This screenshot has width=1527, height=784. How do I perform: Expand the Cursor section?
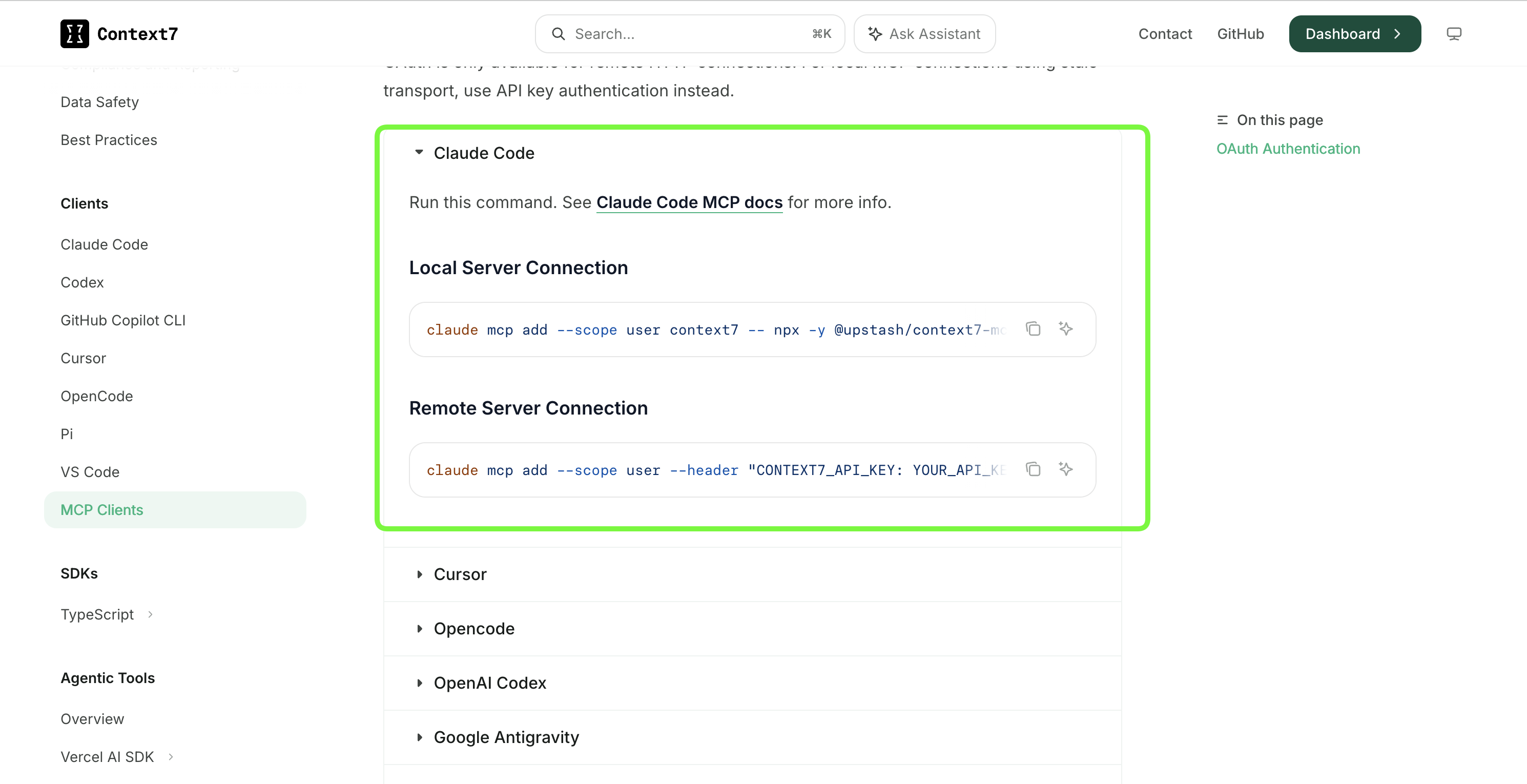pyautogui.click(x=419, y=574)
